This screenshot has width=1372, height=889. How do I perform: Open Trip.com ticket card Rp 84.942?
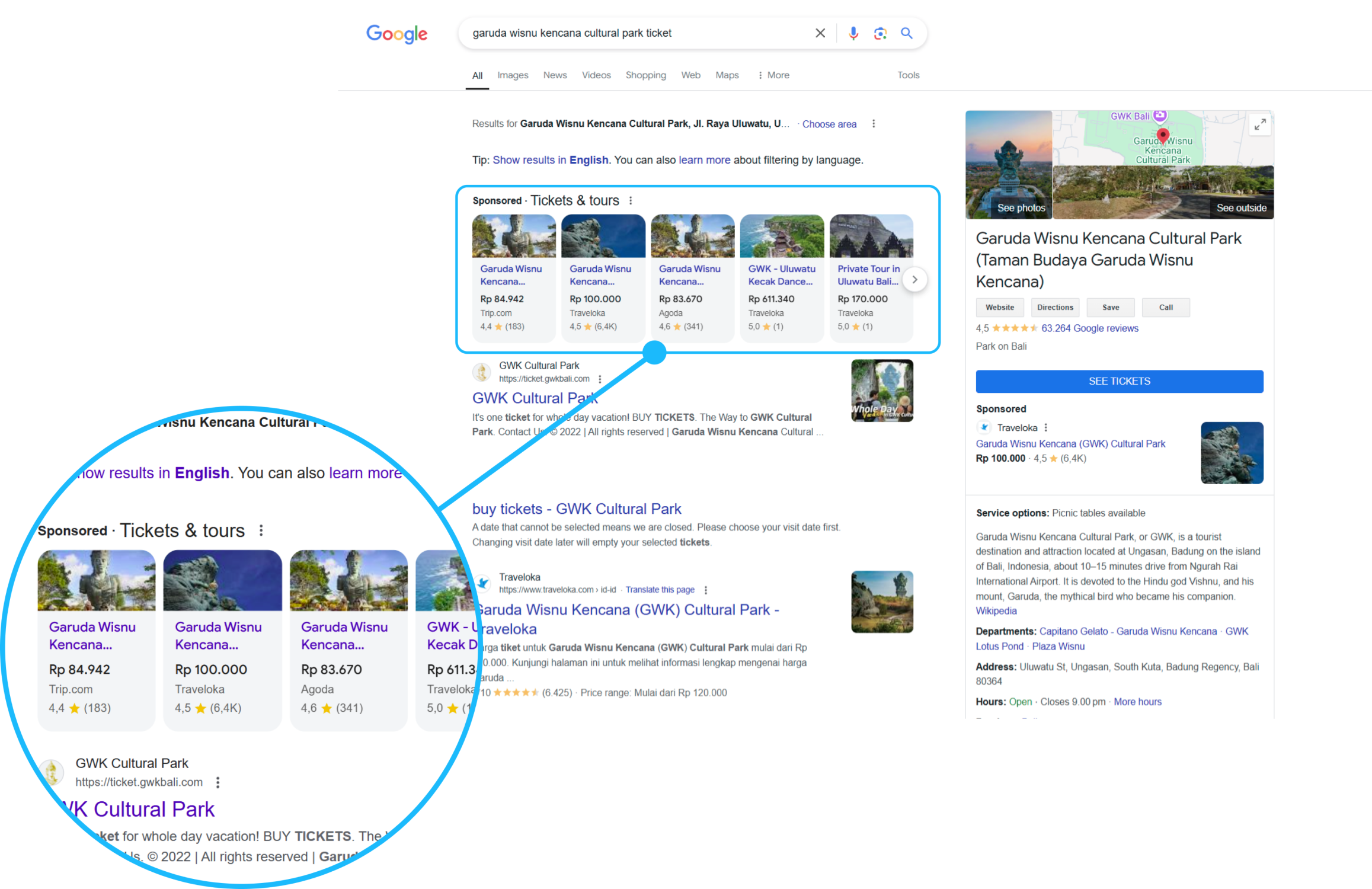(513, 277)
